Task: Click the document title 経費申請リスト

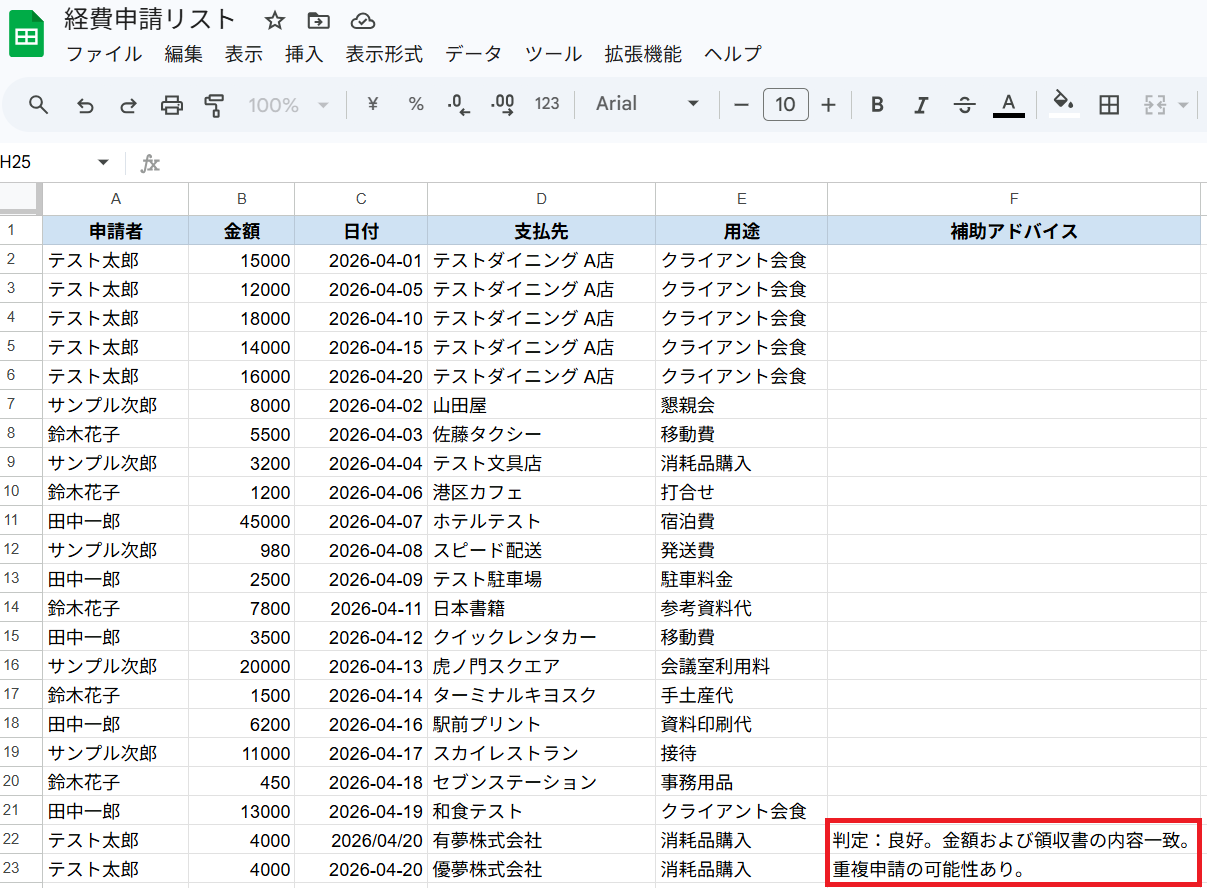Action: (x=150, y=19)
